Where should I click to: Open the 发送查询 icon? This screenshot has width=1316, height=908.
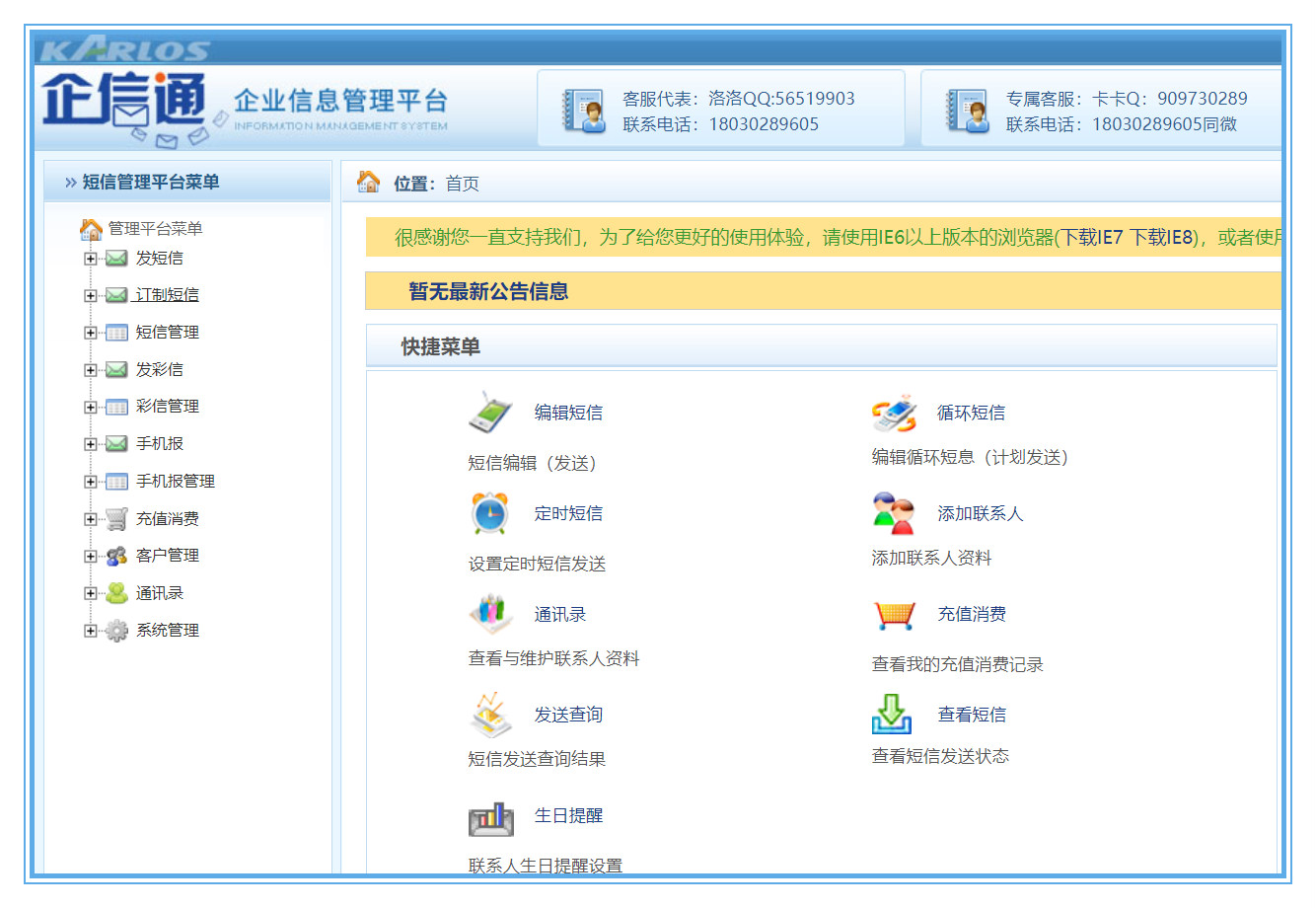click(490, 716)
